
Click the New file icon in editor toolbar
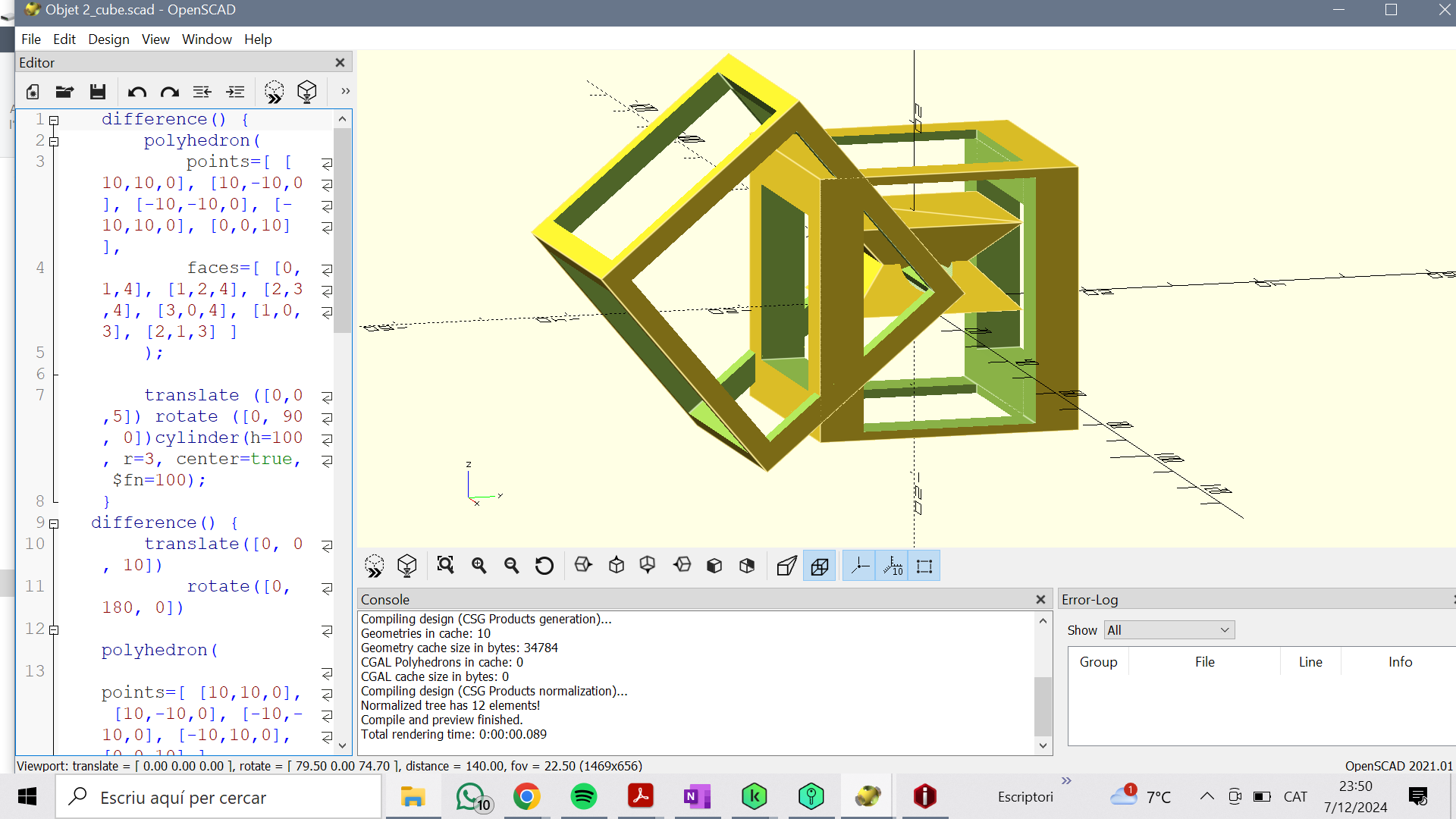[33, 92]
